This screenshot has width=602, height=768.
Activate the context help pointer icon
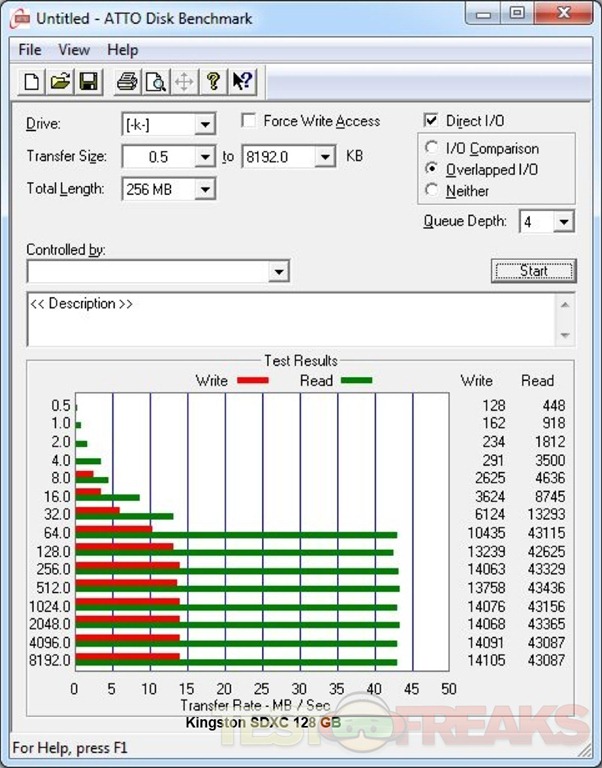point(242,81)
